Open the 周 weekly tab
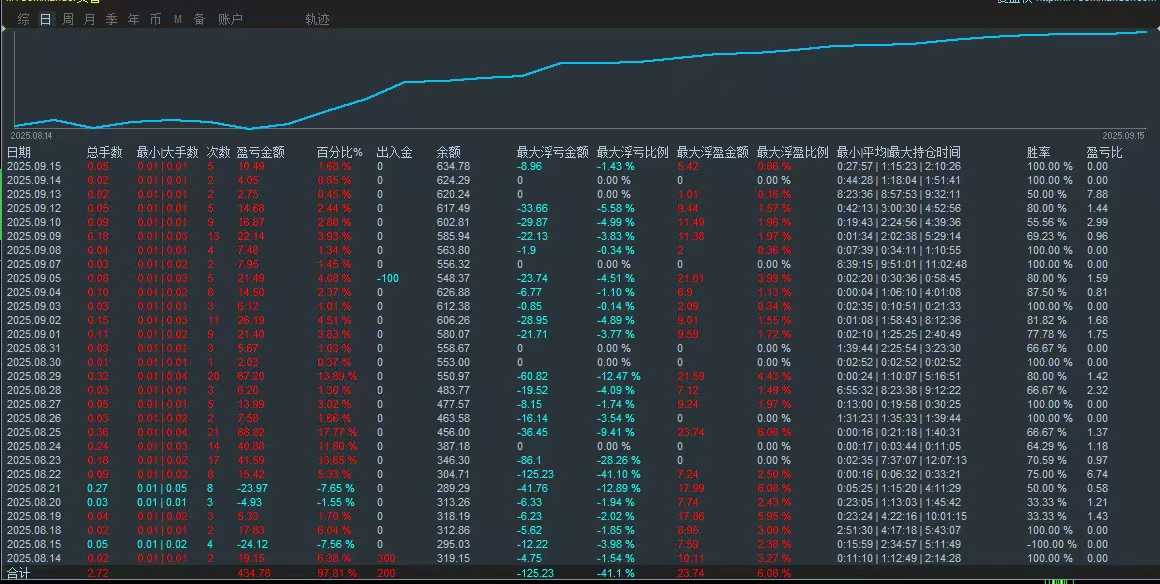The width and height of the screenshot is (1160, 584). [68, 20]
